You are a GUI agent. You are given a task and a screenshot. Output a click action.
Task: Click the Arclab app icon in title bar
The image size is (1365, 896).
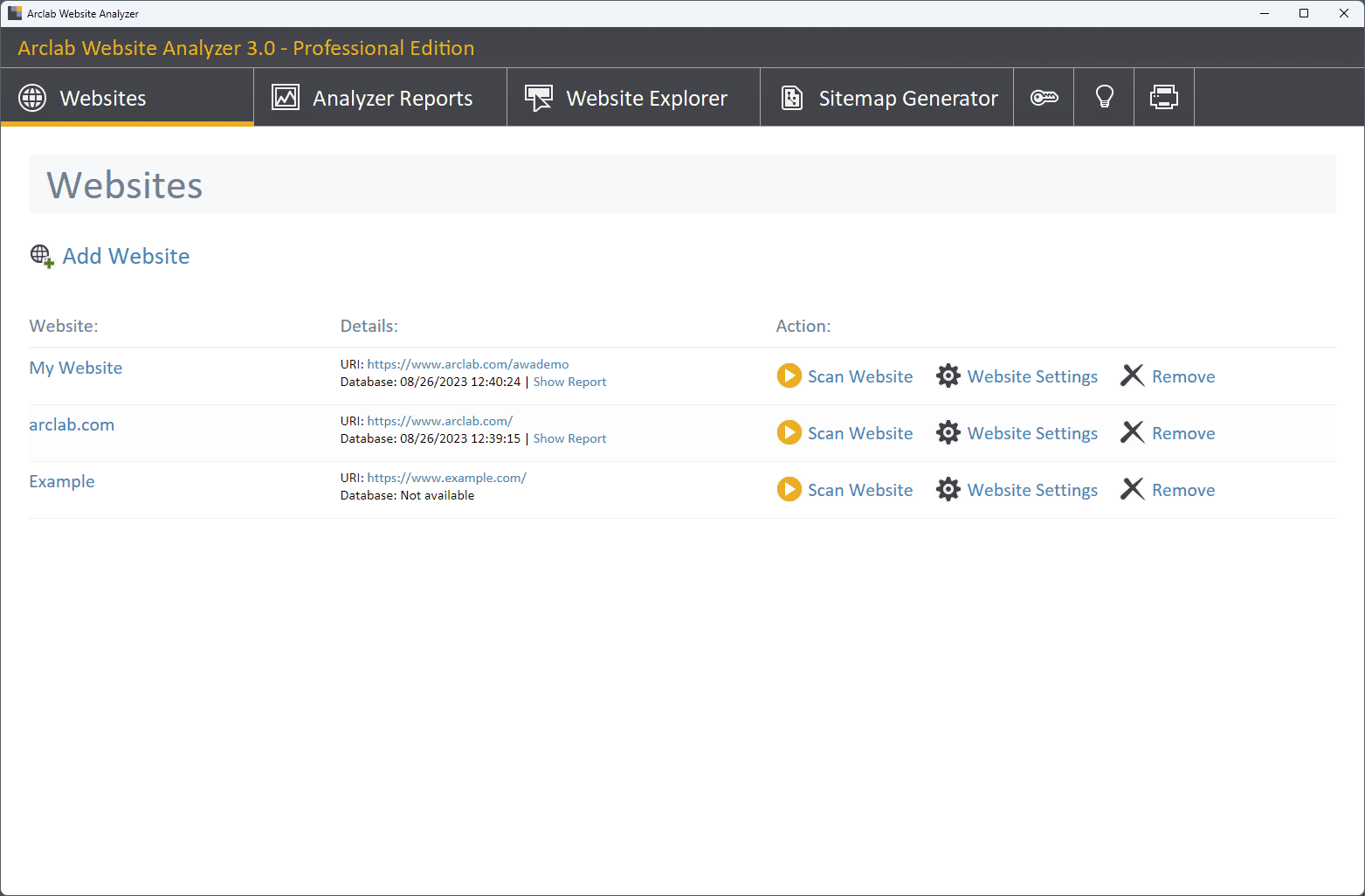pos(15,13)
